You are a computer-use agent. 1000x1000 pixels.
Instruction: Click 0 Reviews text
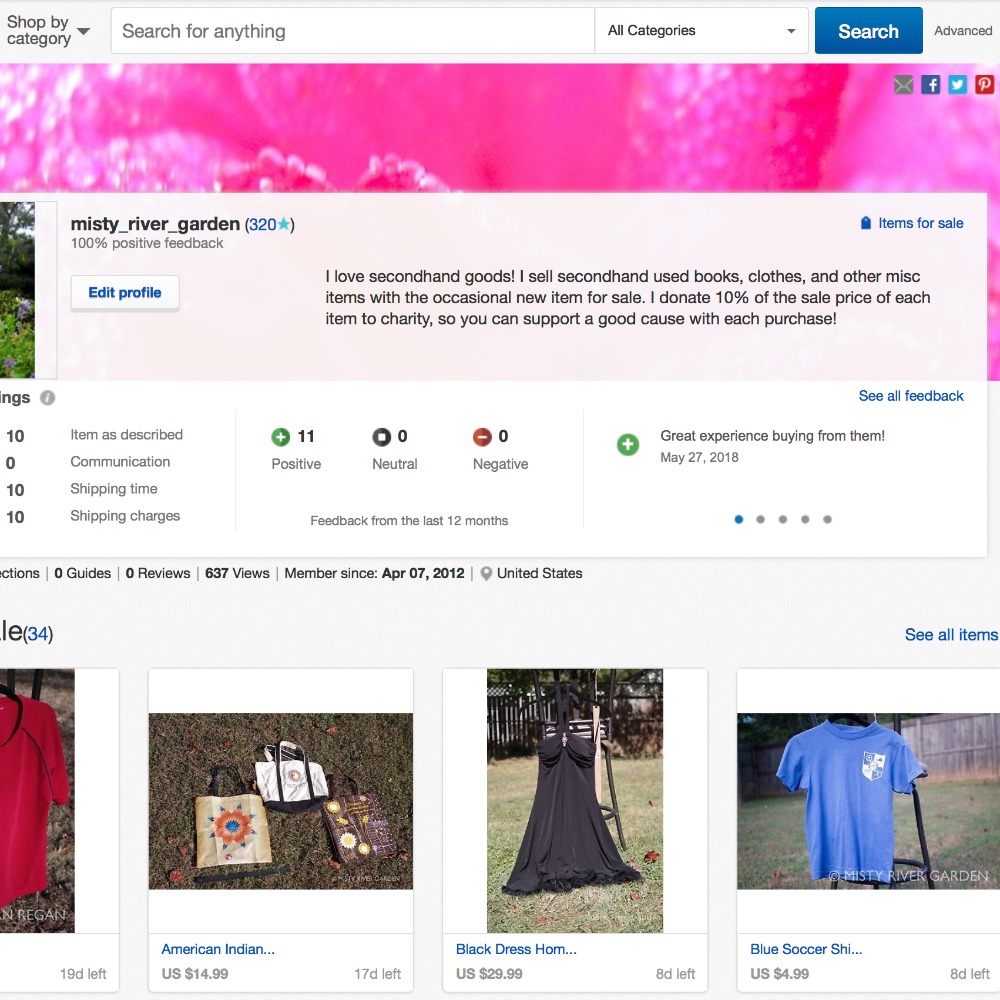coord(158,573)
